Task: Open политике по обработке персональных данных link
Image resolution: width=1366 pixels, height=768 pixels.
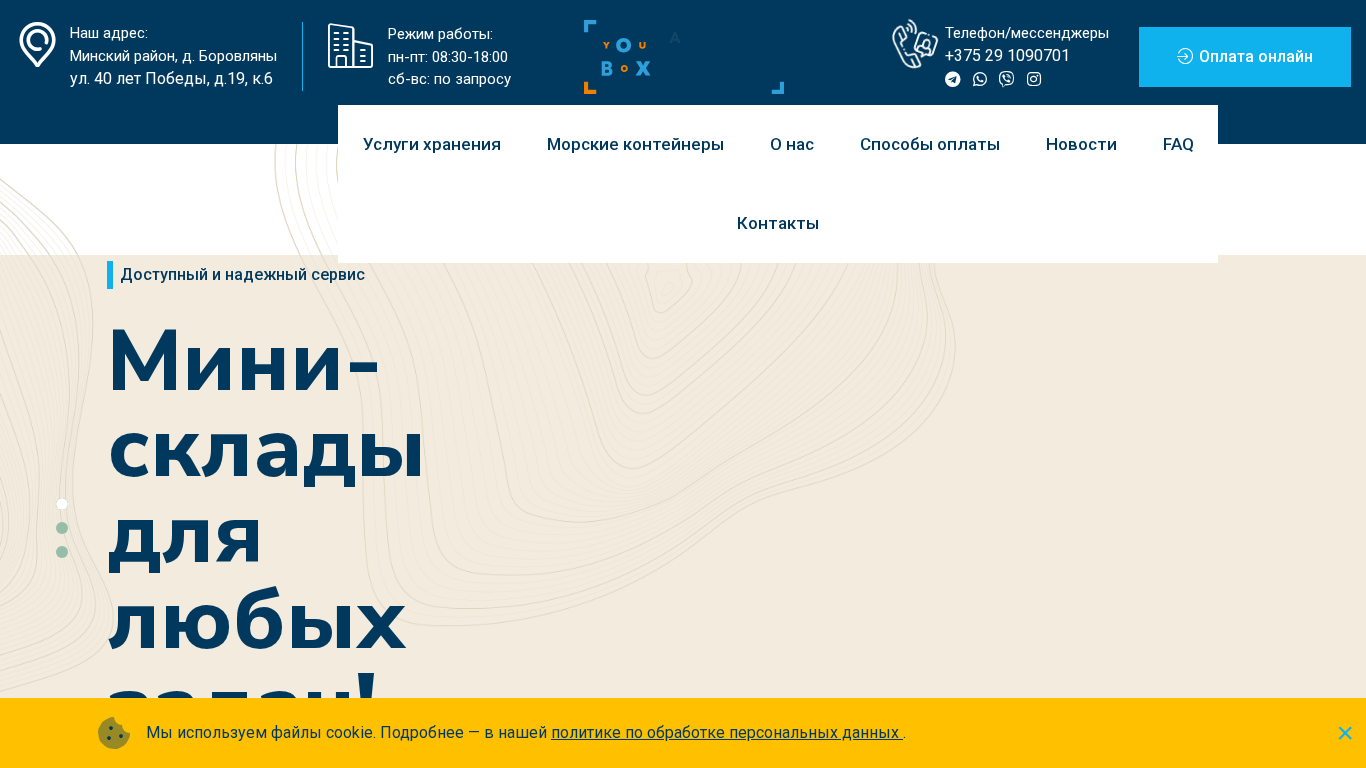Action: (727, 733)
